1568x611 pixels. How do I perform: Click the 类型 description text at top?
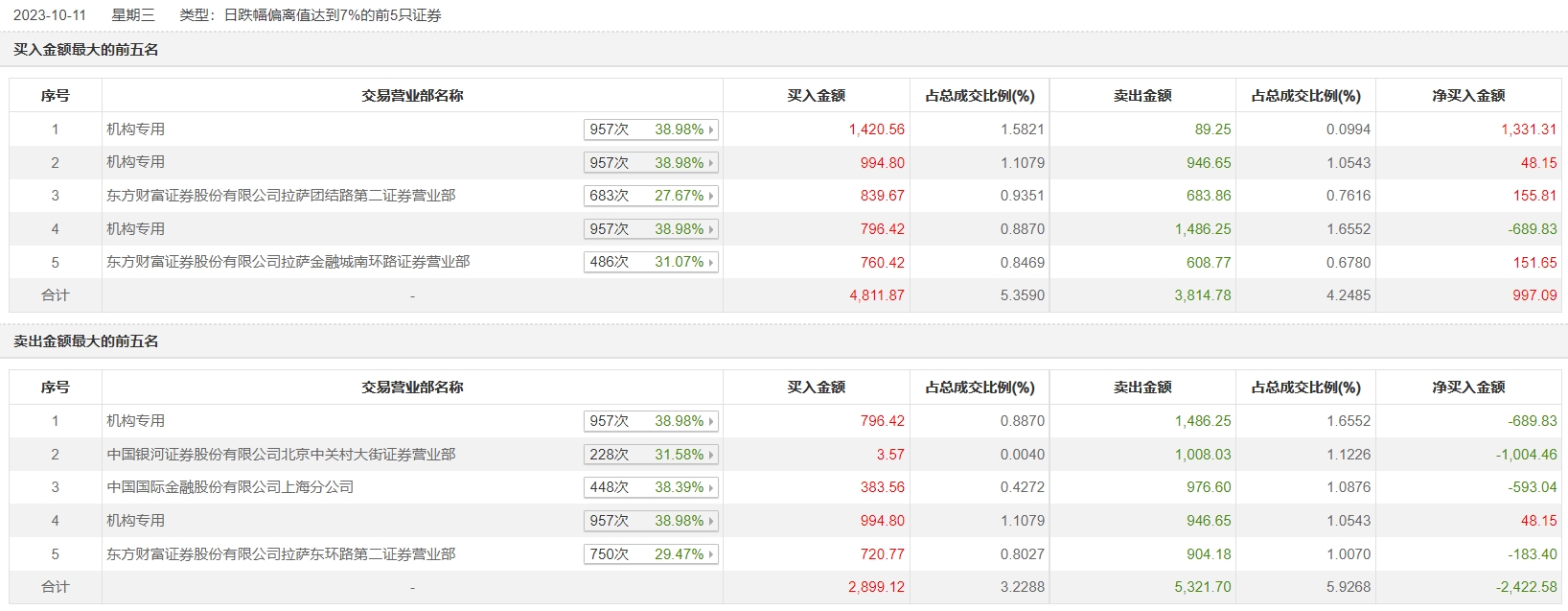(x=311, y=15)
